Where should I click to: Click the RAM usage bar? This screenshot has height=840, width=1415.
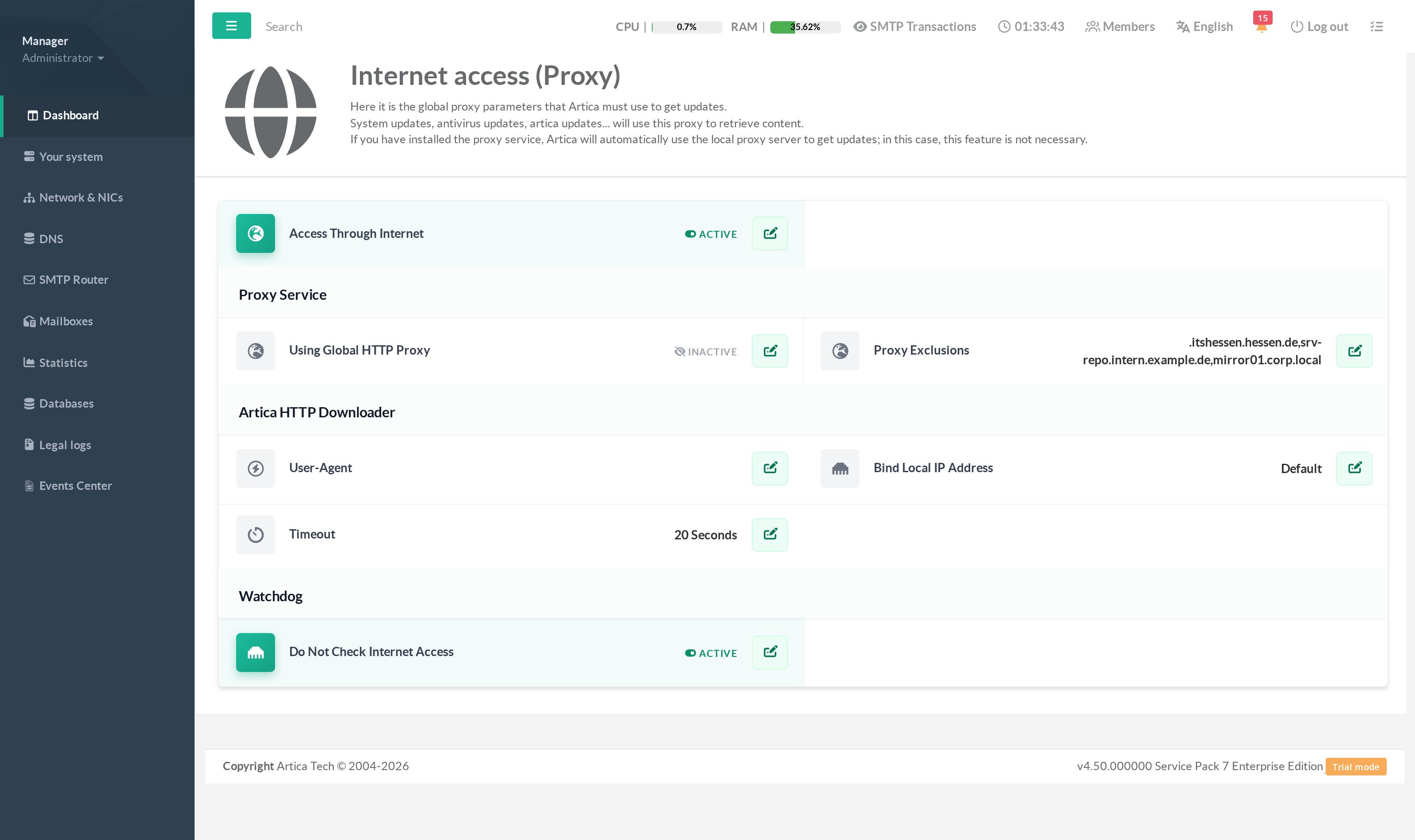pos(805,27)
